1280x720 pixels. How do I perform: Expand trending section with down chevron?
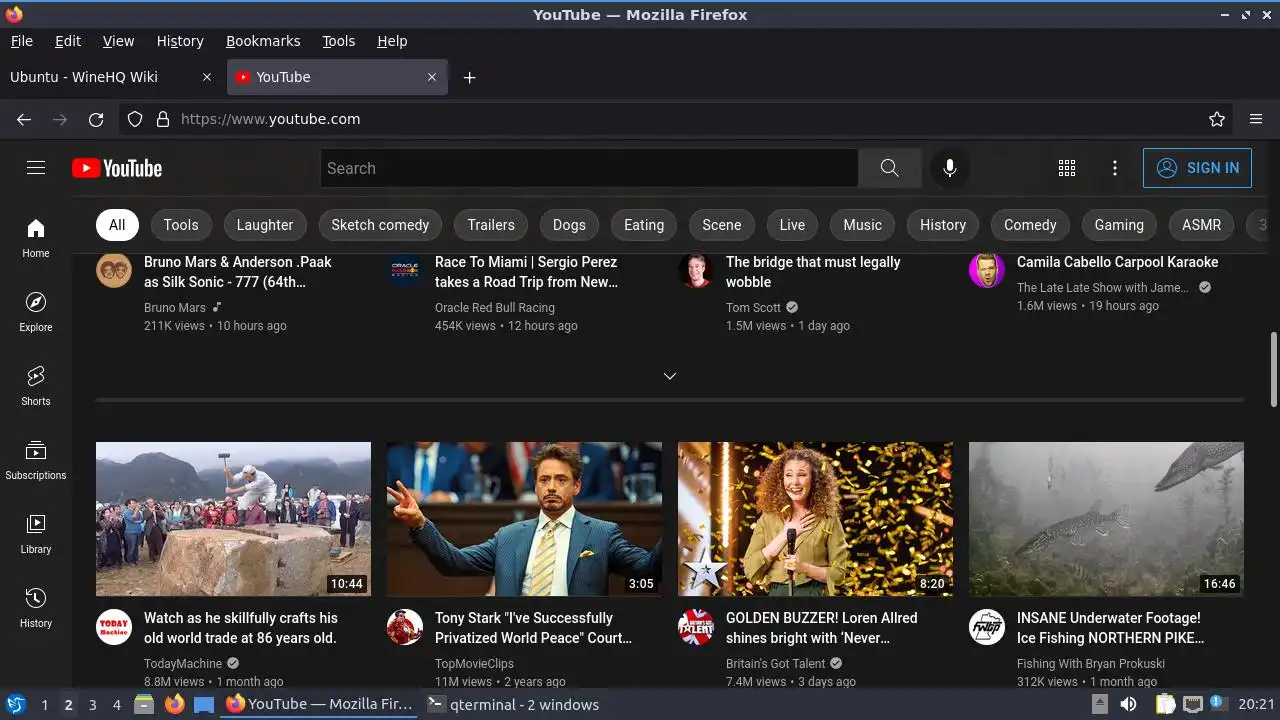click(670, 376)
